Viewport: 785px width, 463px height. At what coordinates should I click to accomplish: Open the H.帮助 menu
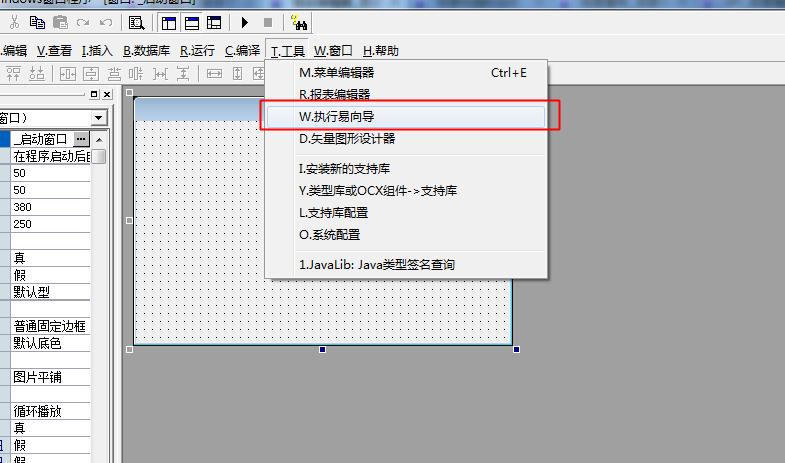[x=380, y=51]
